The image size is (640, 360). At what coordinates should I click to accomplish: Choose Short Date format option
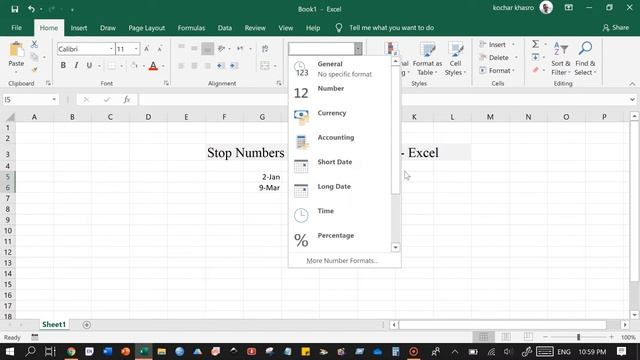pyautogui.click(x=340, y=166)
